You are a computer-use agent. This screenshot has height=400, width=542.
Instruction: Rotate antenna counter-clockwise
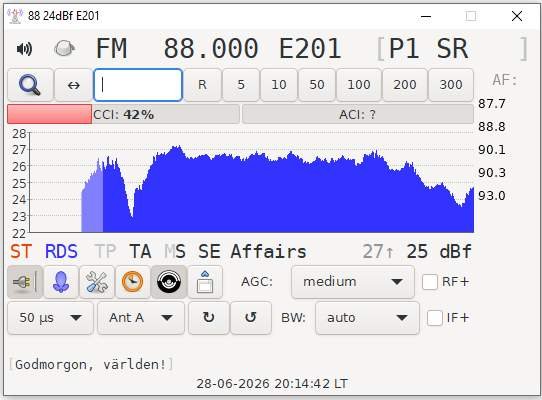251,318
